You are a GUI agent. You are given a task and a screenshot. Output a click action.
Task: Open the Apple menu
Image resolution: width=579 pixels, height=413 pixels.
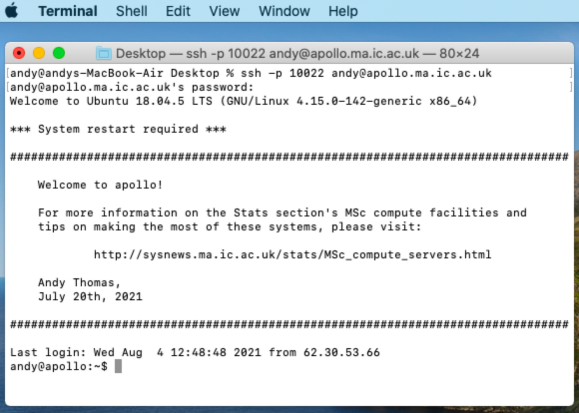(x=12, y=10)
